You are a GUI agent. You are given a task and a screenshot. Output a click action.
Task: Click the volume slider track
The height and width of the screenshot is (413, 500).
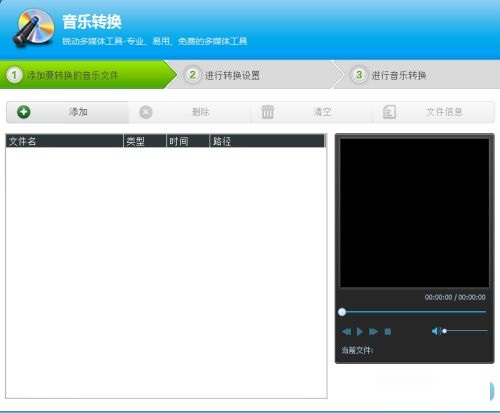tap(466, 331)
